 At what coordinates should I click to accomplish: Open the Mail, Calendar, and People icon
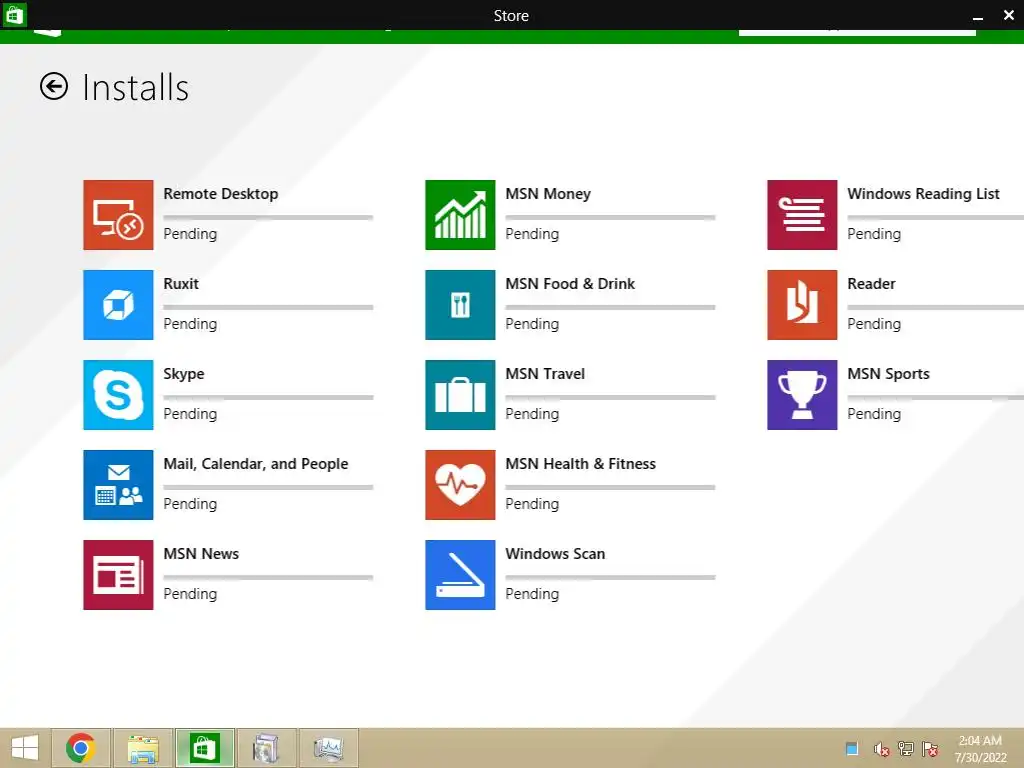(118, 485)
